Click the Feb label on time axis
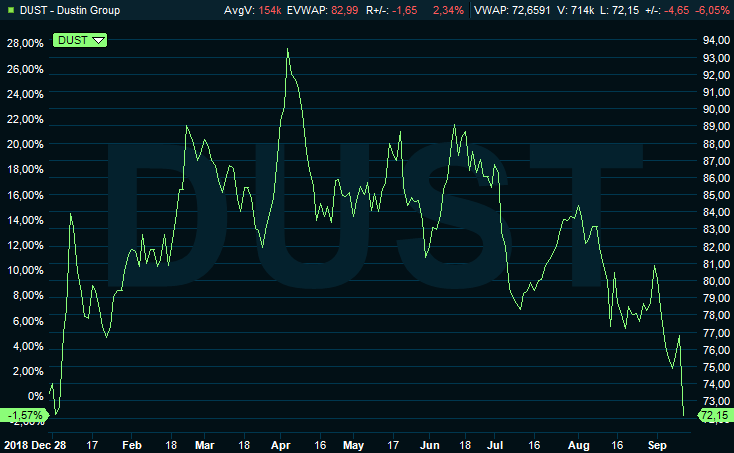The height and width of the screenshot is (453, 734). tap(132, 445)
